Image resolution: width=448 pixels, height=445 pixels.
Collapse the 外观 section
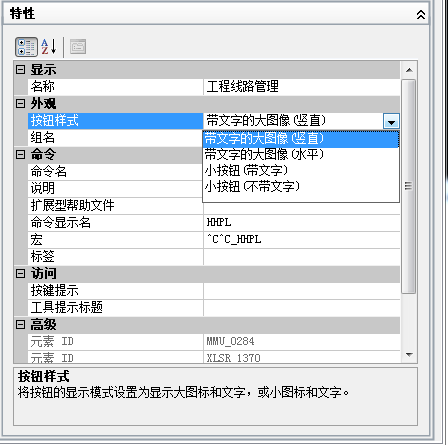coord(20,104)
